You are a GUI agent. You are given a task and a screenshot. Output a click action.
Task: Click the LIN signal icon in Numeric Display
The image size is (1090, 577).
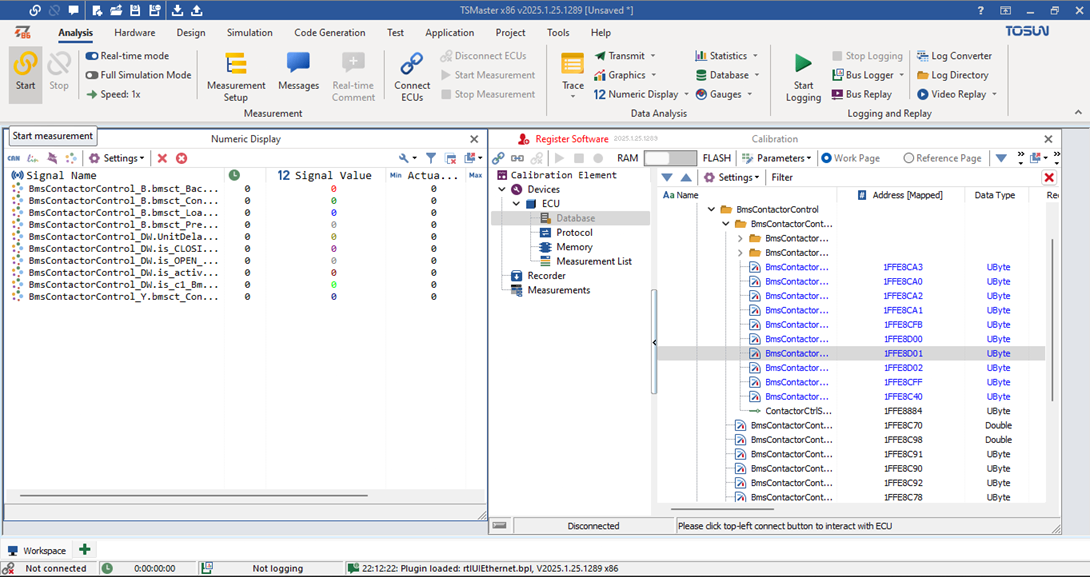click(32, 159)
